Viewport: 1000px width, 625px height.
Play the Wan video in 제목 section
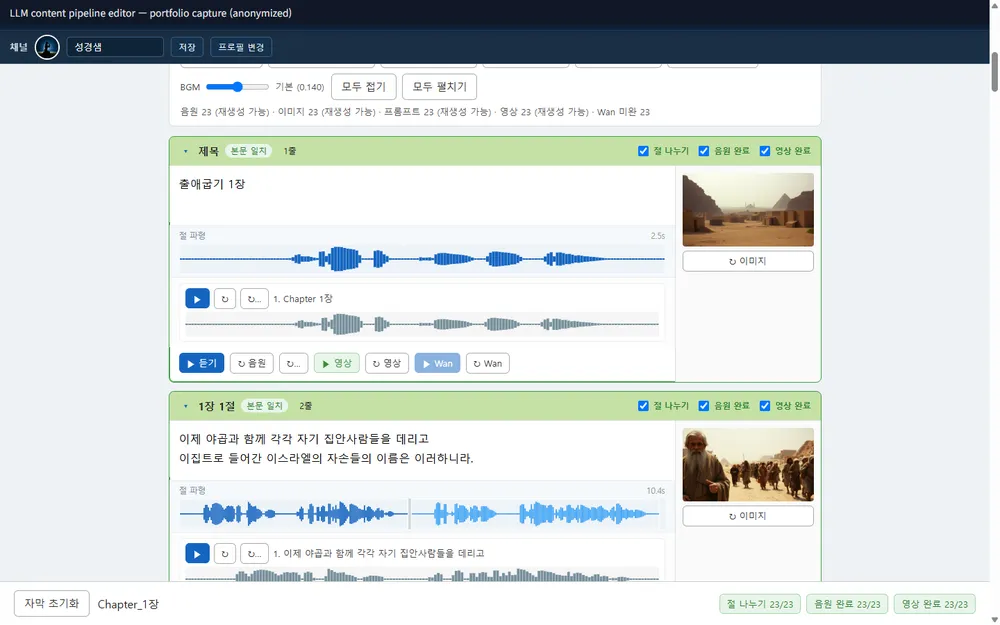(438, 364)
